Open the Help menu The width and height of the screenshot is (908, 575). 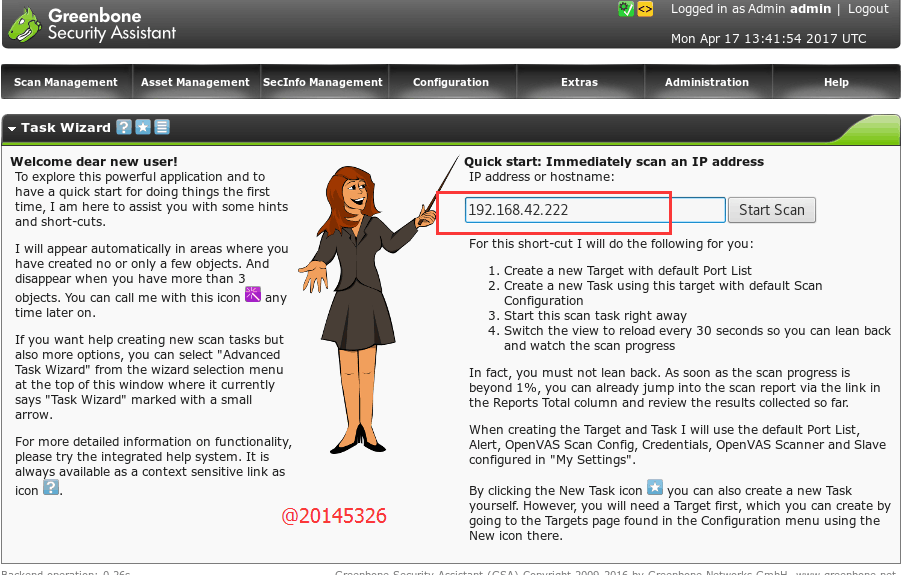(x=836, y=82)
